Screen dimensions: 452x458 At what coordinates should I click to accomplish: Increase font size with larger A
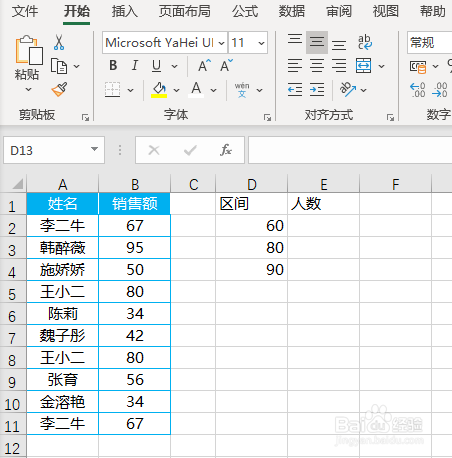pos(204,65)
